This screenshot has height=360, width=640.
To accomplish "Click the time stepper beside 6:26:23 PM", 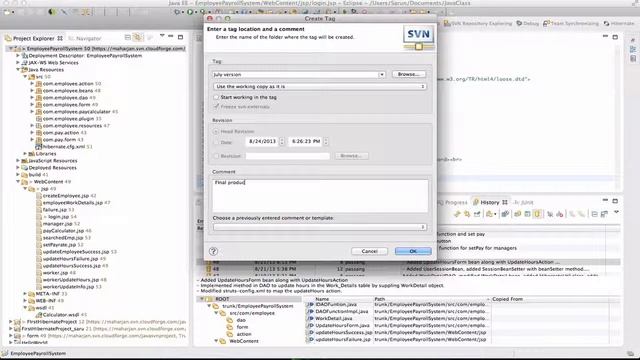I will pyautogui.click(x=326, y=141).
